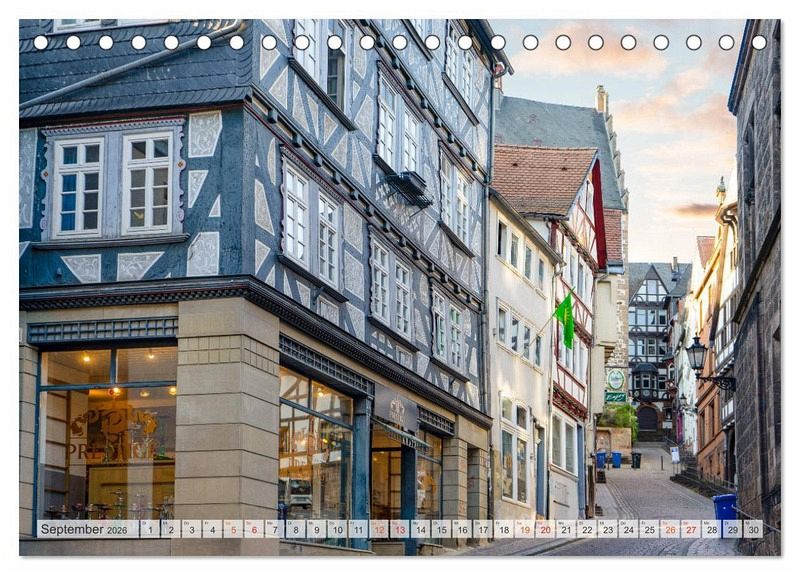The height and width of the screenshot is (575, 800).
Task: Click the red 12 date cell
Action: [x=379, y=529]
